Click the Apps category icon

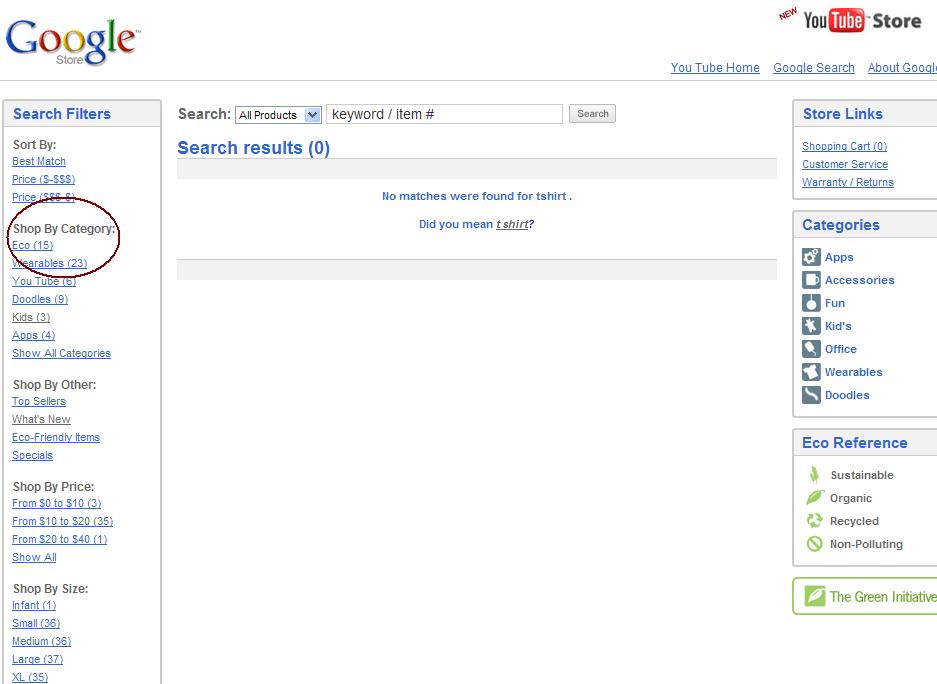(811, 257)
